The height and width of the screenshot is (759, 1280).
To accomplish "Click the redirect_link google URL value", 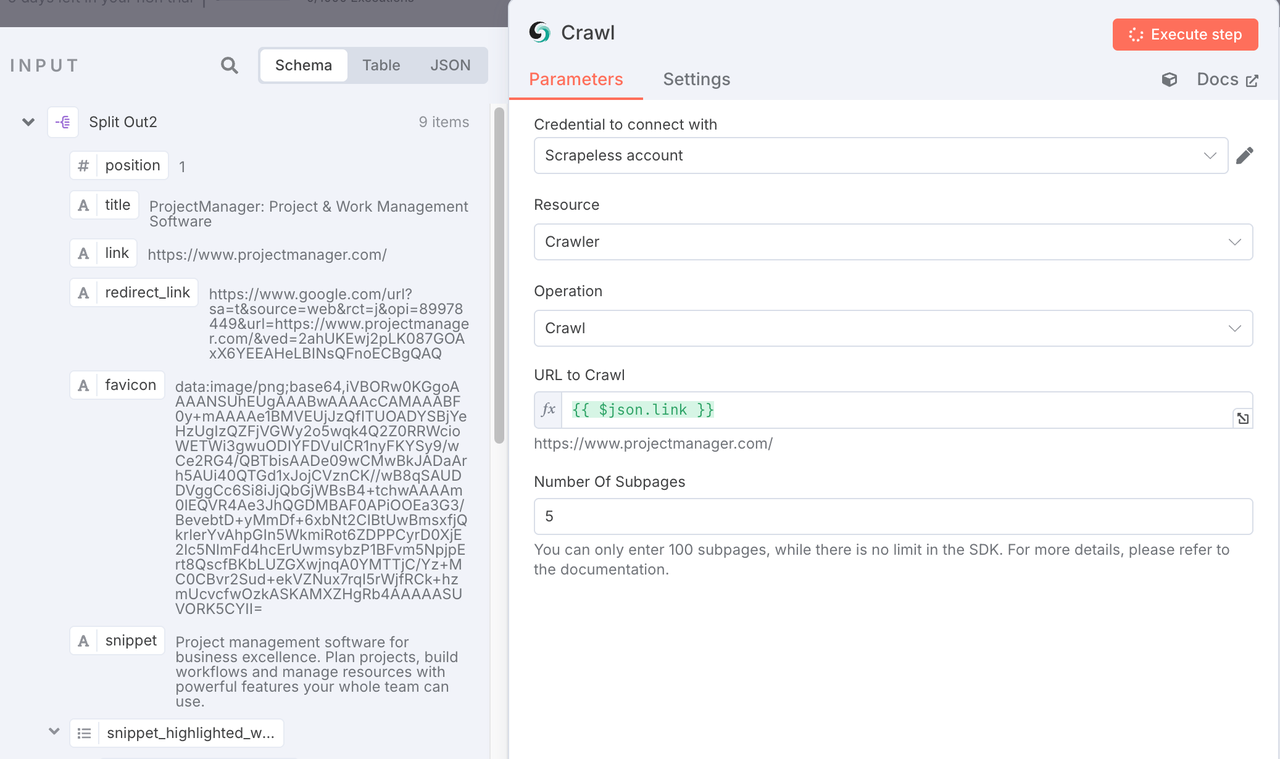I will click(x=338, y=324).
